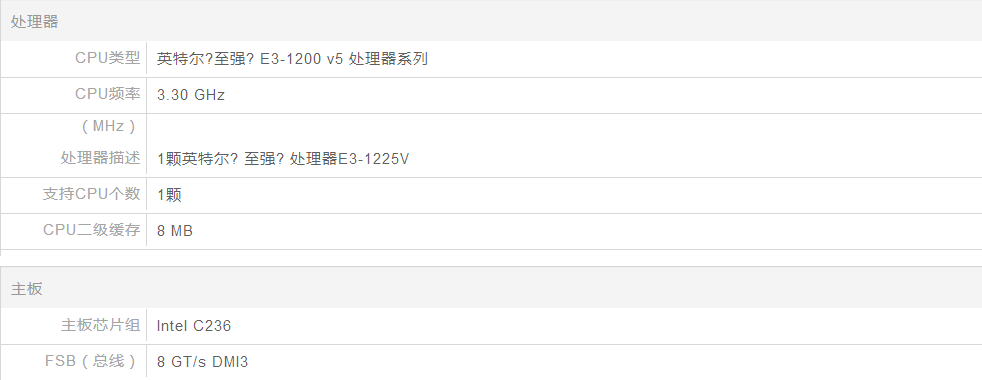Select the 支持CPU个数 label

pyautogui.click(x=91, y=194)
